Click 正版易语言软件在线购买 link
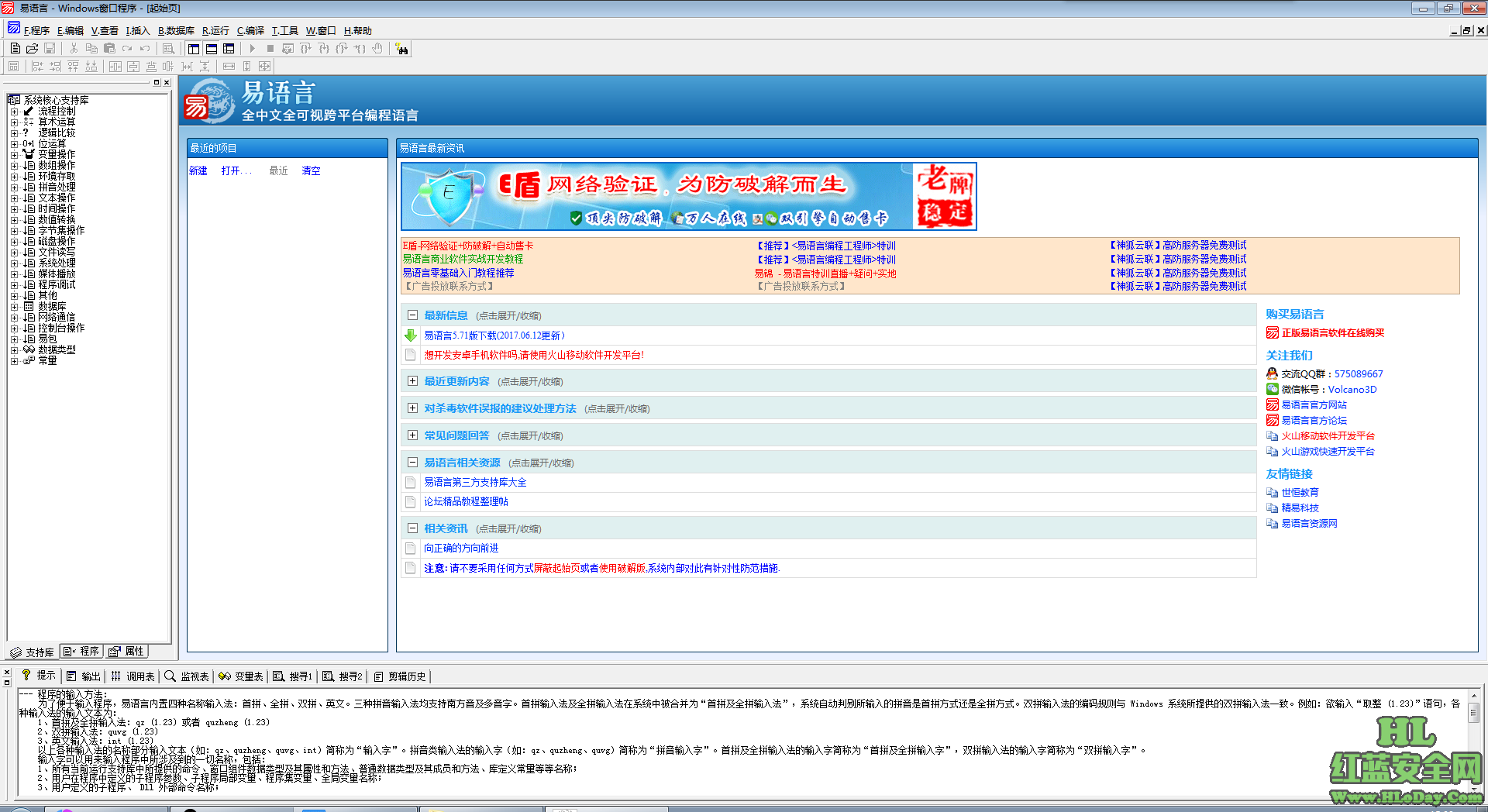This screenshot has height=812, width=1488. coord(1332,333)
